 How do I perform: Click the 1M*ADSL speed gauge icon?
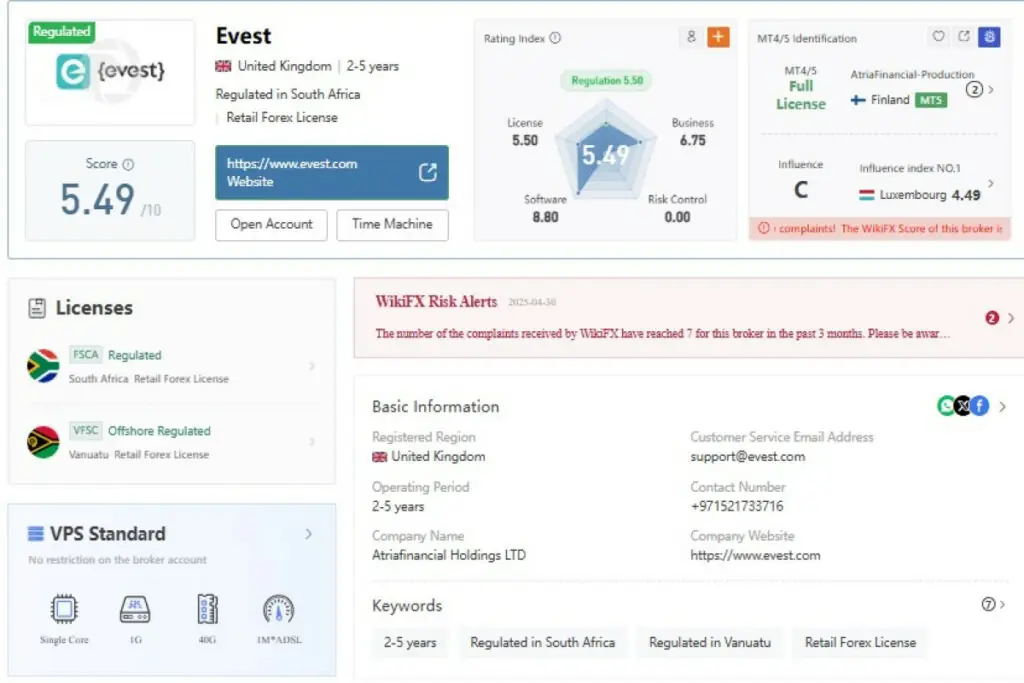click(x=278, y=609)
